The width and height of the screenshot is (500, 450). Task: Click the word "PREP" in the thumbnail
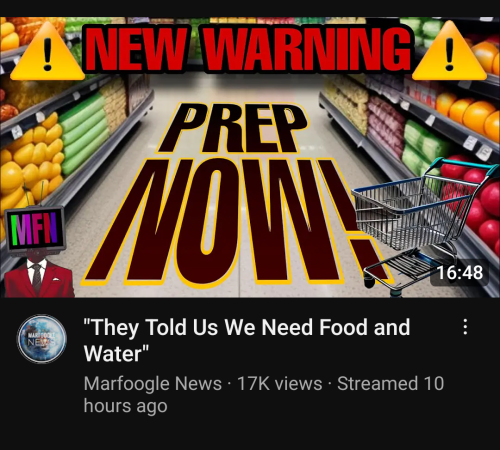233,128
